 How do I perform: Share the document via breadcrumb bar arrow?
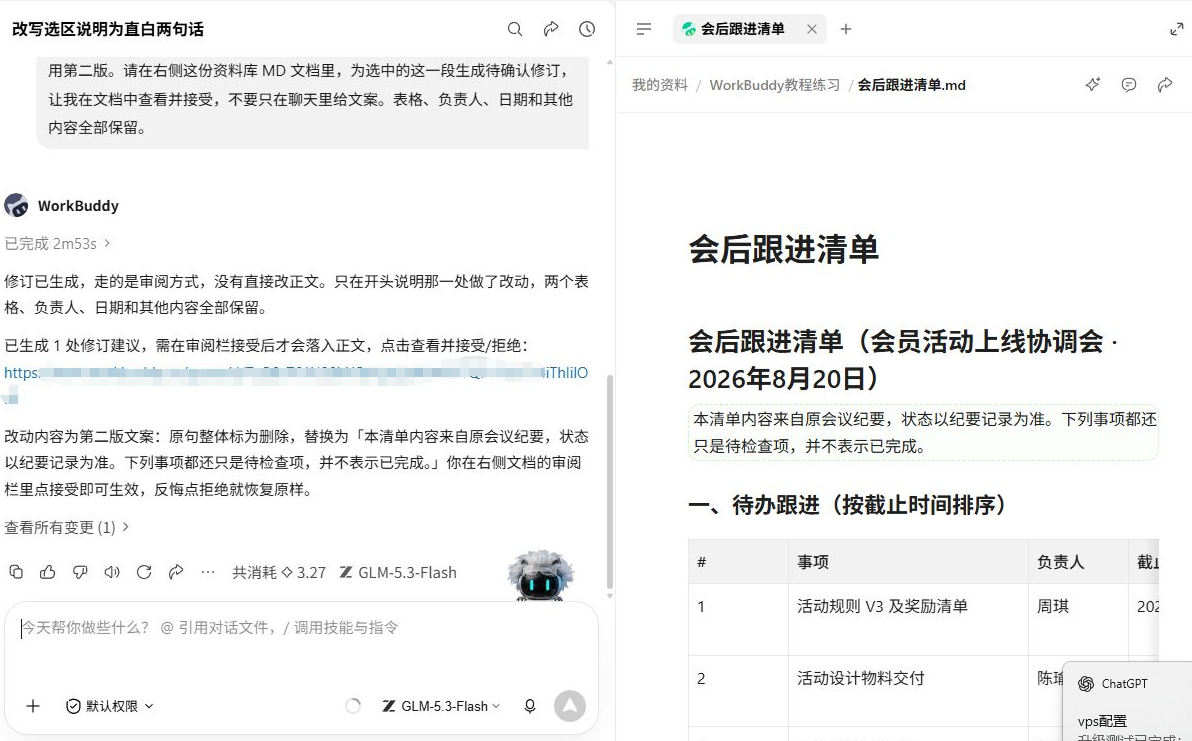tap(1165, 84)
